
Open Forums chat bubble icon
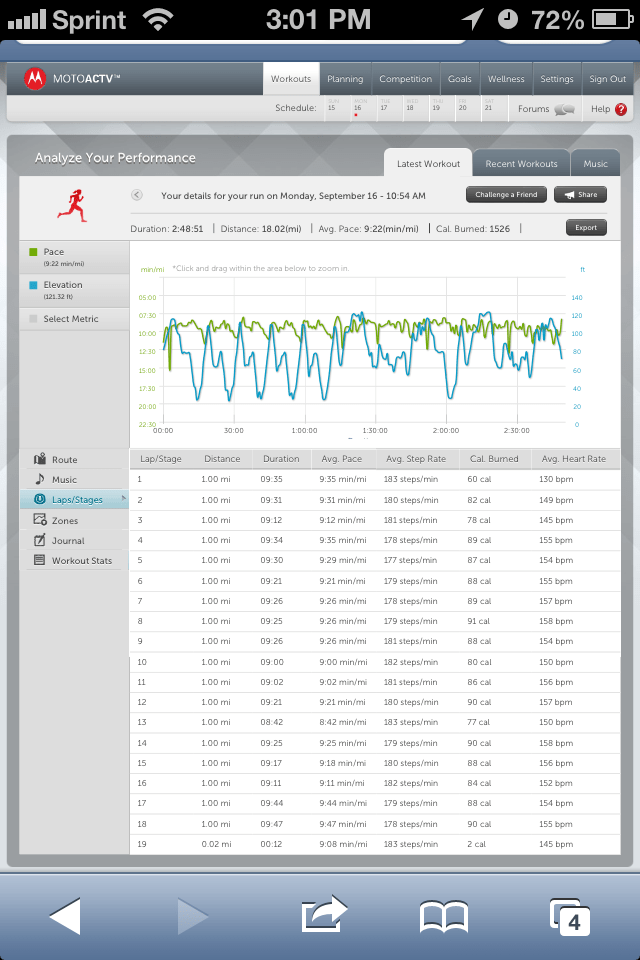pos(565,109)
